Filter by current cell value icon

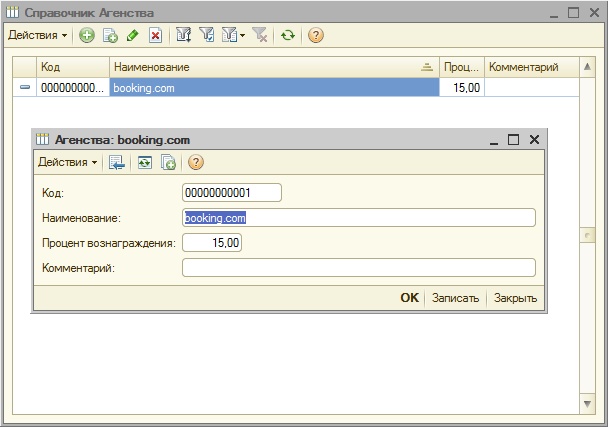(206, 35)
